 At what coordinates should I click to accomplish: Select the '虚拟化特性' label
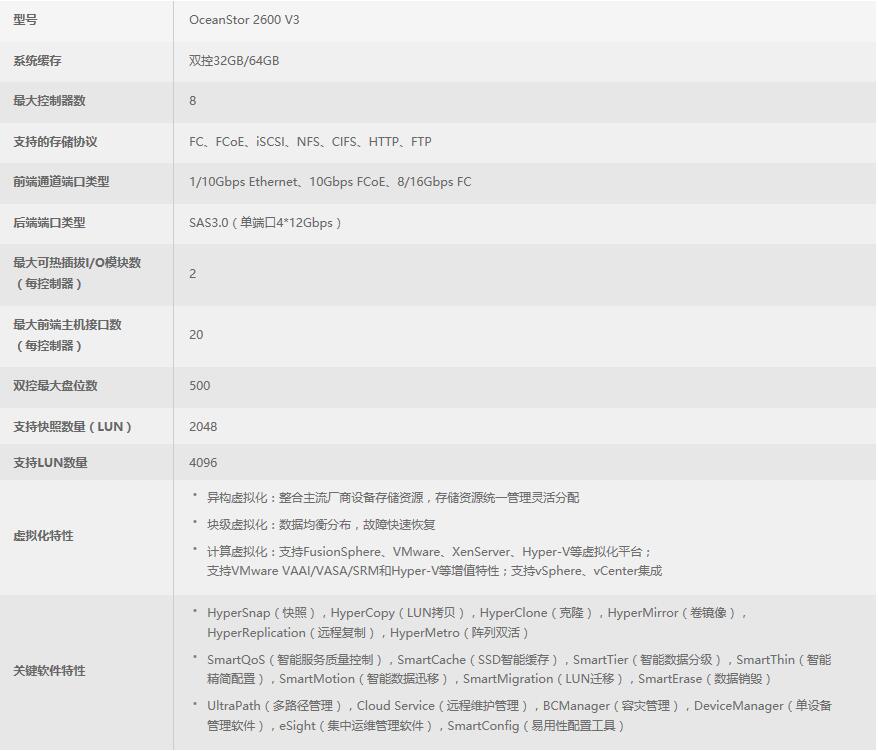[43, 536]
